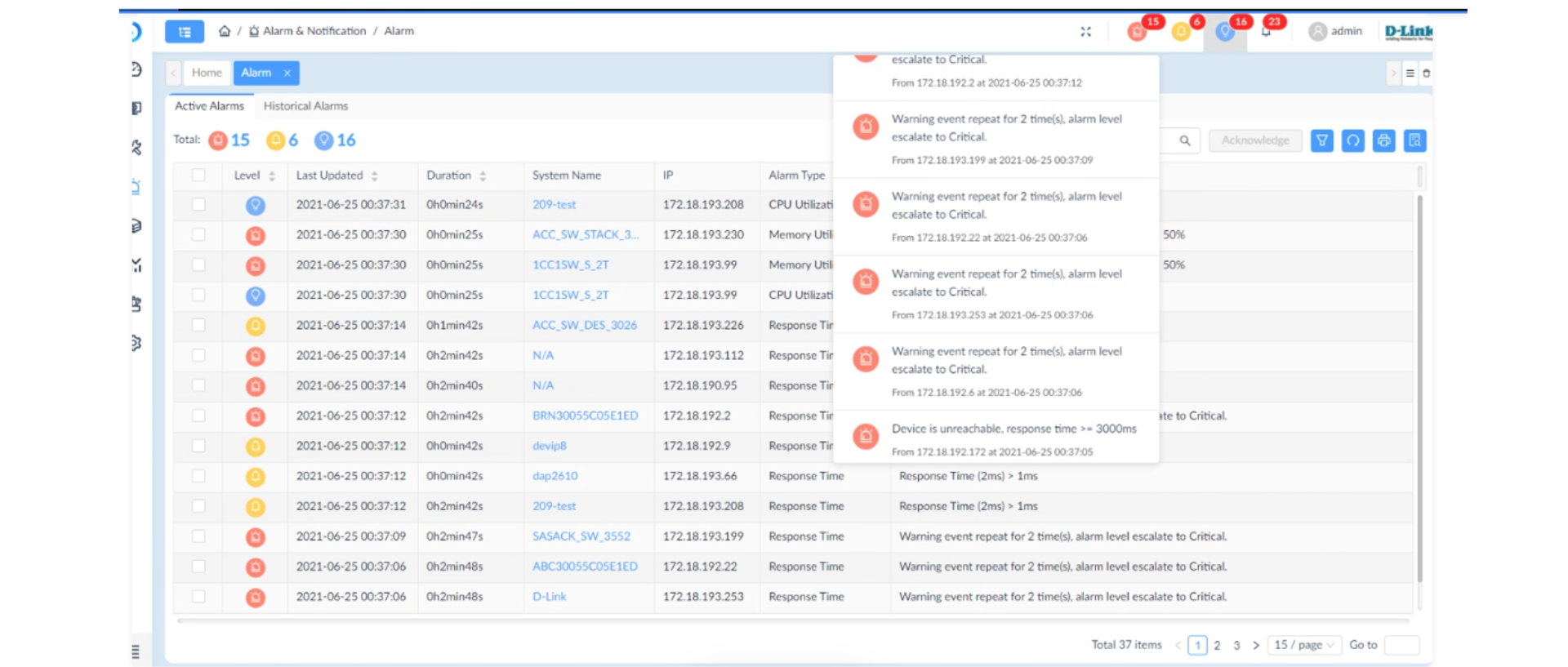Open the 15 / page size dropdown
This screenshot has width=1568, height=667.
(1303, 645)
